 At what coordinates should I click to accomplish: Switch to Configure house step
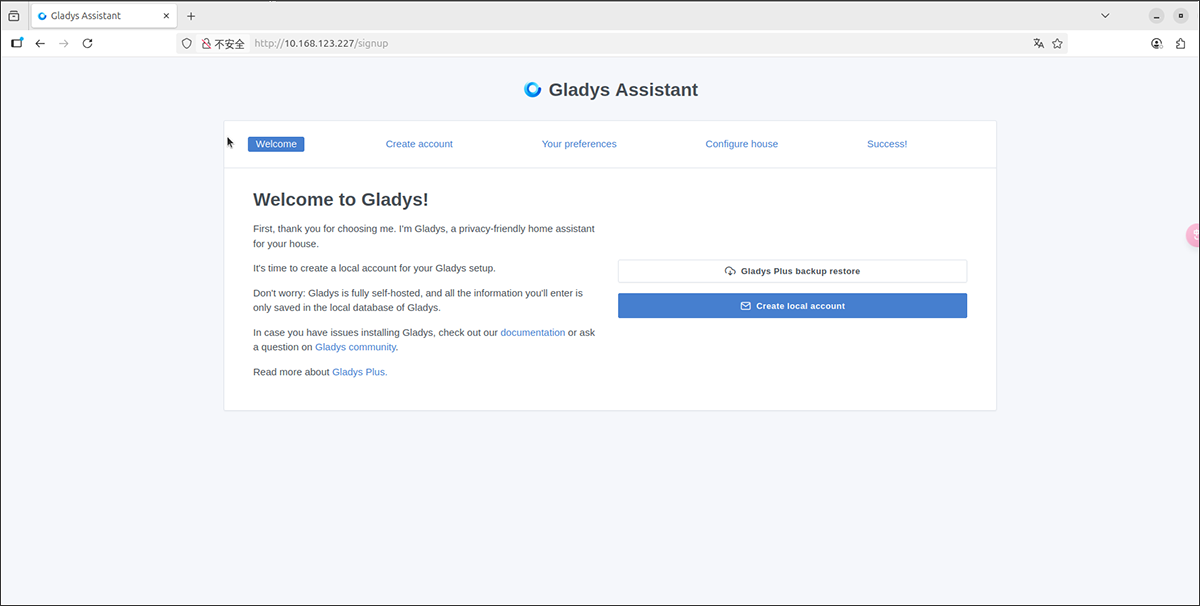coord(741,144)
